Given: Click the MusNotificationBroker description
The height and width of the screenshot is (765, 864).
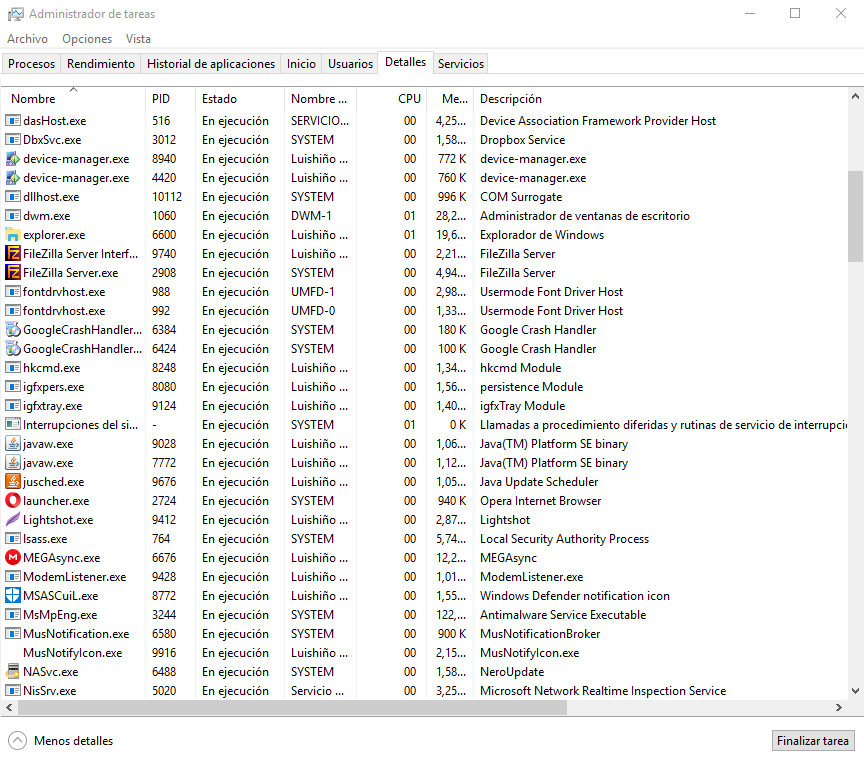Looking at the screenshot, I should coord(540,634).
